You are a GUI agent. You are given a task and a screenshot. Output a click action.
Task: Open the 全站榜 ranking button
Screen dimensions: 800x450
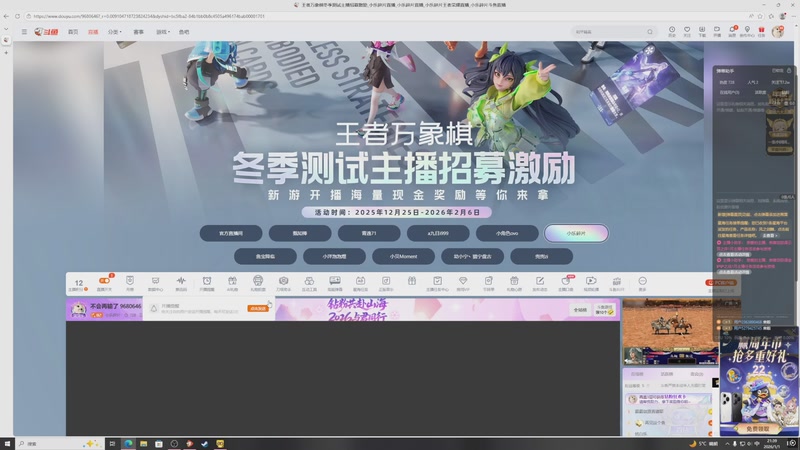coord(580,310)
